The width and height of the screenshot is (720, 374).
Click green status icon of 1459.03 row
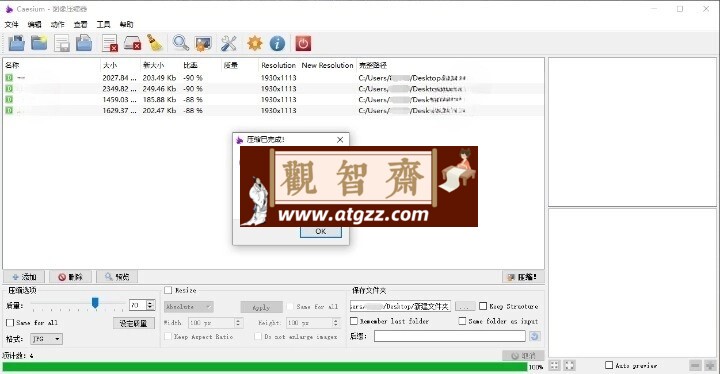(x=9, y=99)
